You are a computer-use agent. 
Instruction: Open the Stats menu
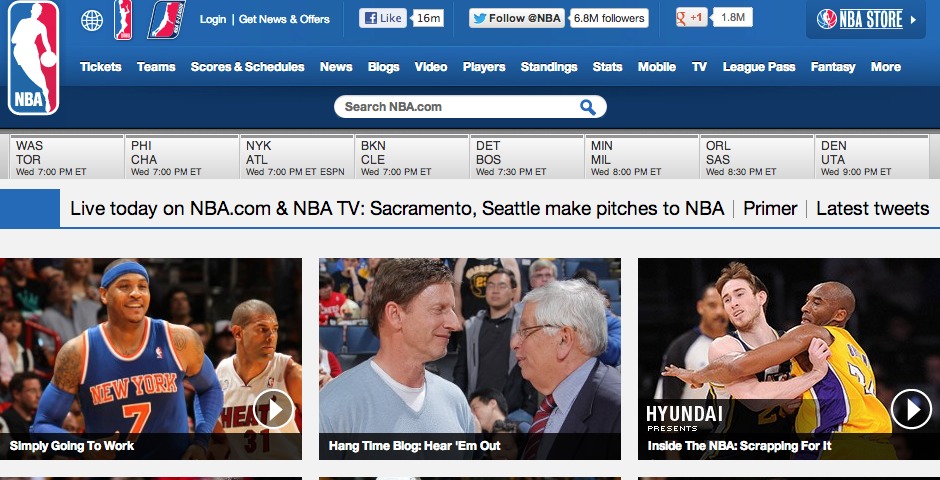[x=607, y=67]
